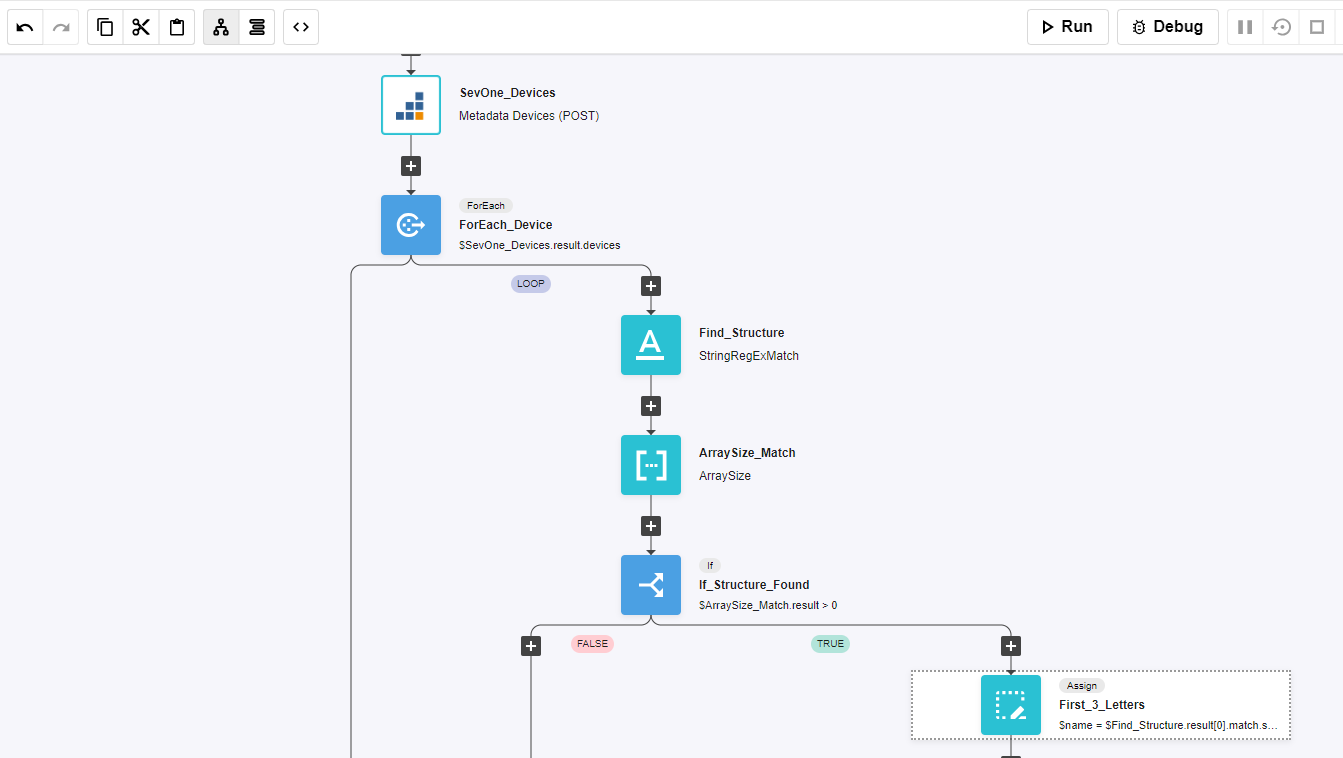Click the StringRegExMatch subtitle
The image size is (1343, 758).
pos(749,356)
